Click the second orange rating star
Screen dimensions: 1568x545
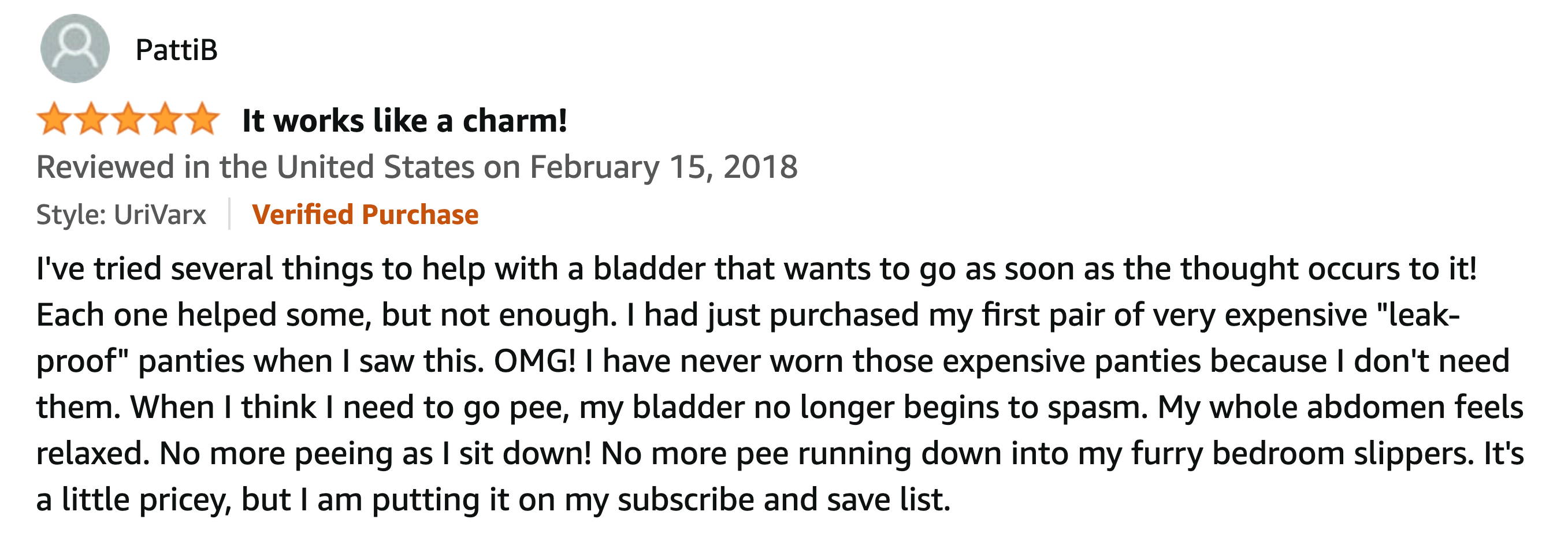pos(91,118)
